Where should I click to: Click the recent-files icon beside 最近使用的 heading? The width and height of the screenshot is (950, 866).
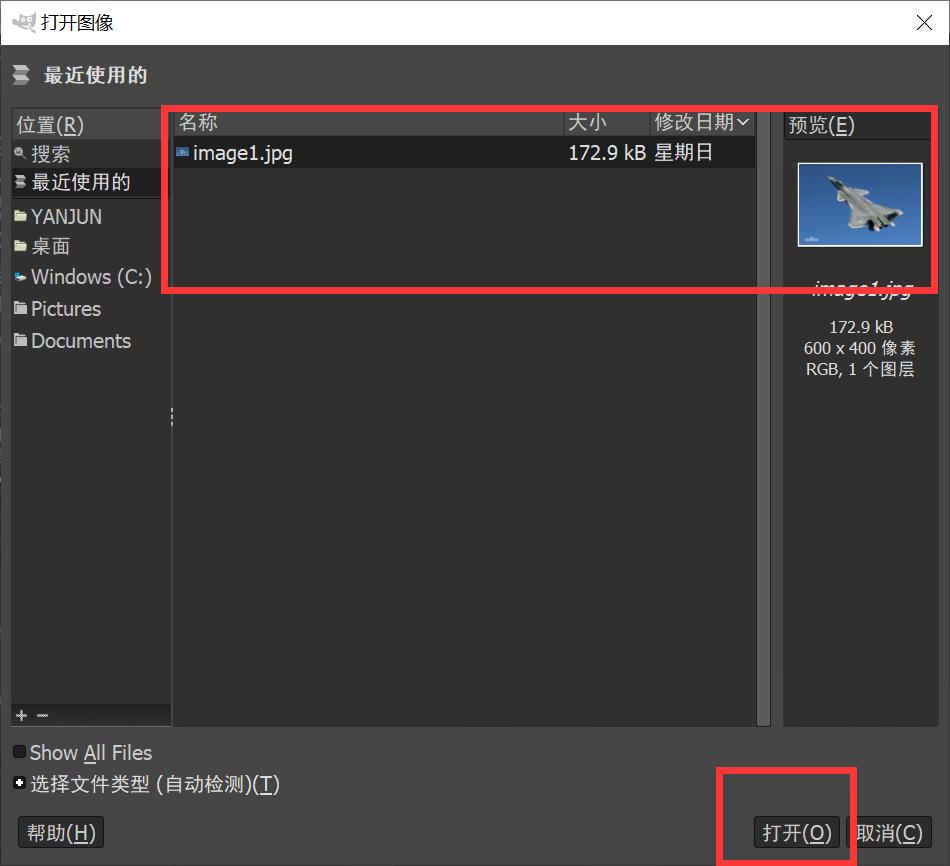point(21,75)
